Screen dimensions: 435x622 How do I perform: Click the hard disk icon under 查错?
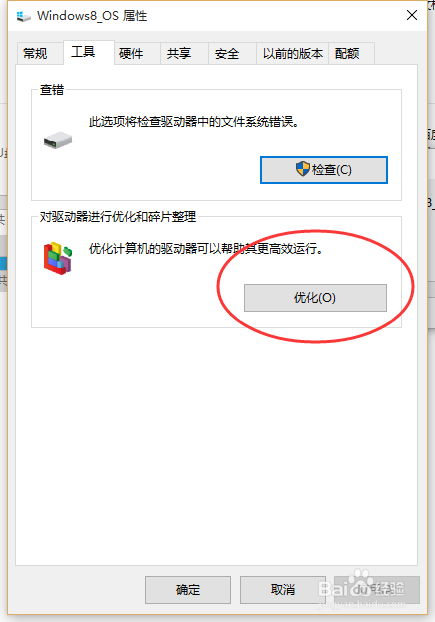(x=58, y=140)
